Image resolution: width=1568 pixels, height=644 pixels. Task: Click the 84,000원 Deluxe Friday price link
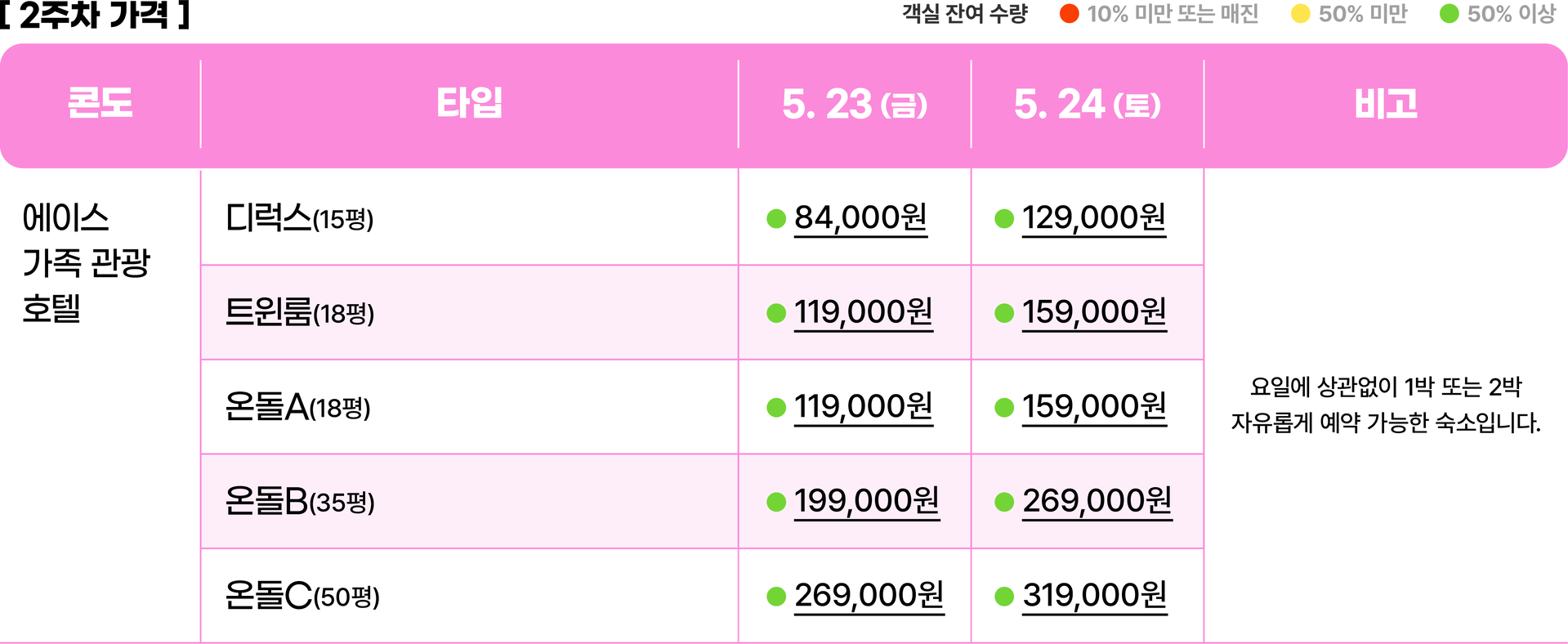point(860,218)
